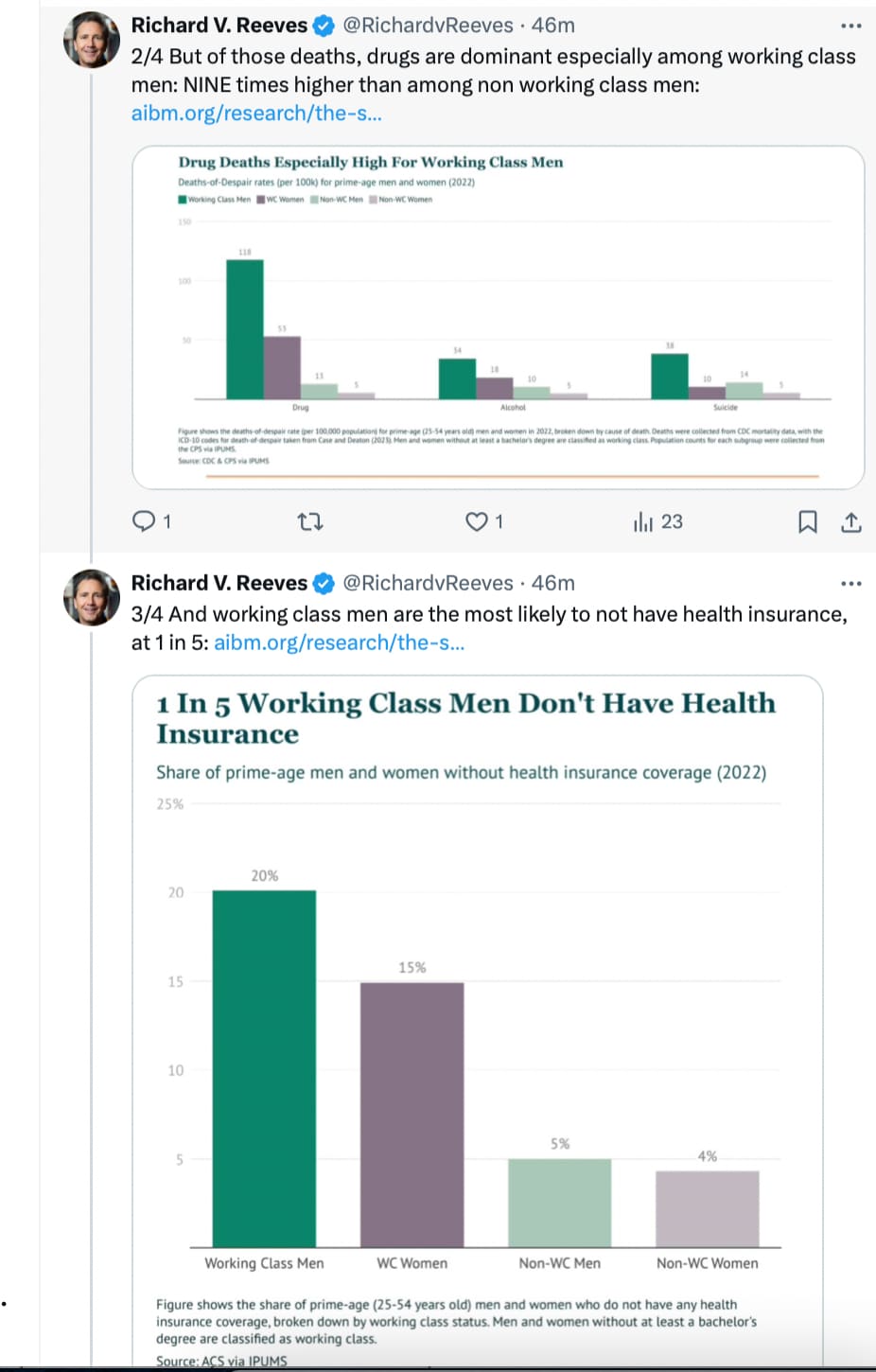Click verified badge on 2/4 tweet

click(324, 26)
